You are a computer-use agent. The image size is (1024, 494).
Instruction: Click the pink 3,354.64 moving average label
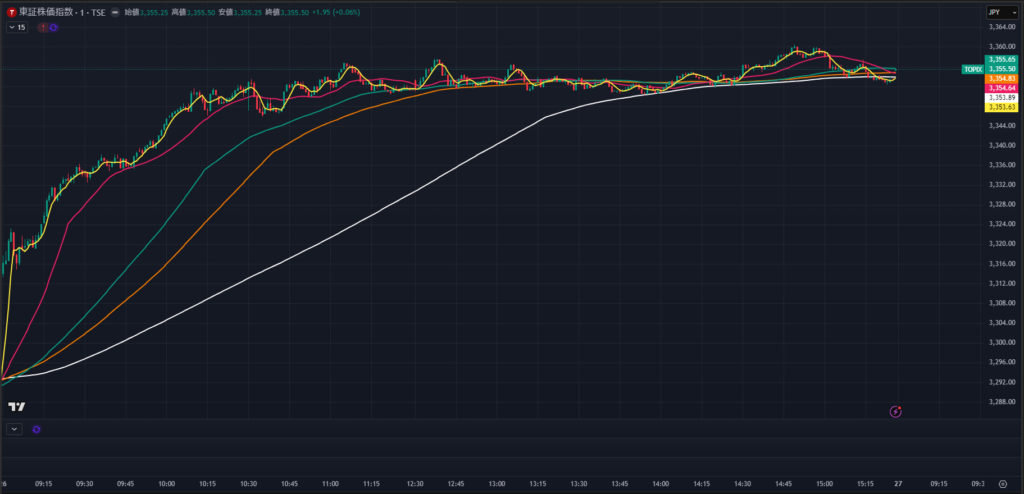tap(1002, 88)
